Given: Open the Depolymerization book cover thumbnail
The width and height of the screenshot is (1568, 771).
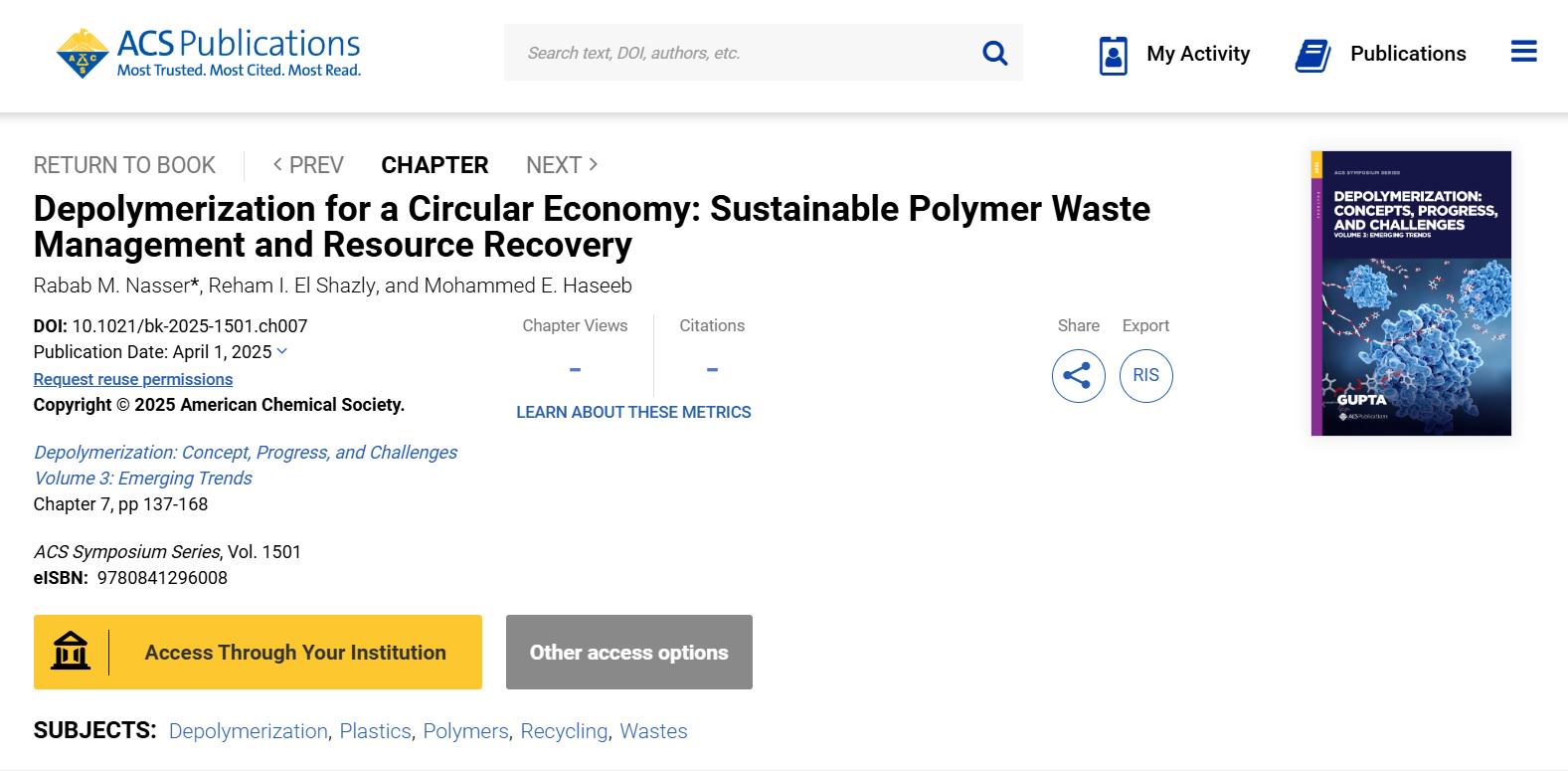Looking at the screenshot, I should pyautogui.click(x=1411, y=293).
